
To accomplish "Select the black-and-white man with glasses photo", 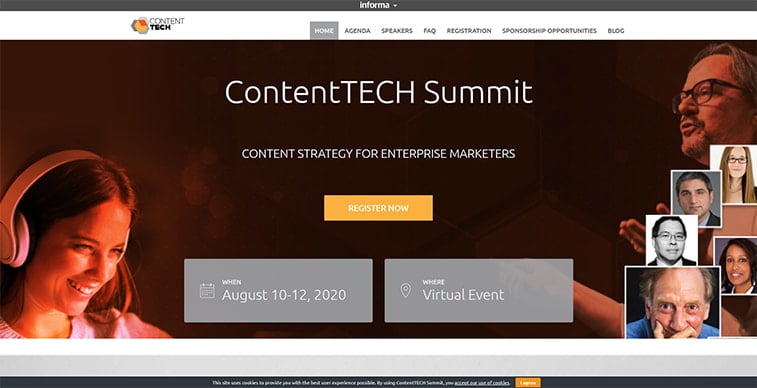I will [x=672, y=240].
